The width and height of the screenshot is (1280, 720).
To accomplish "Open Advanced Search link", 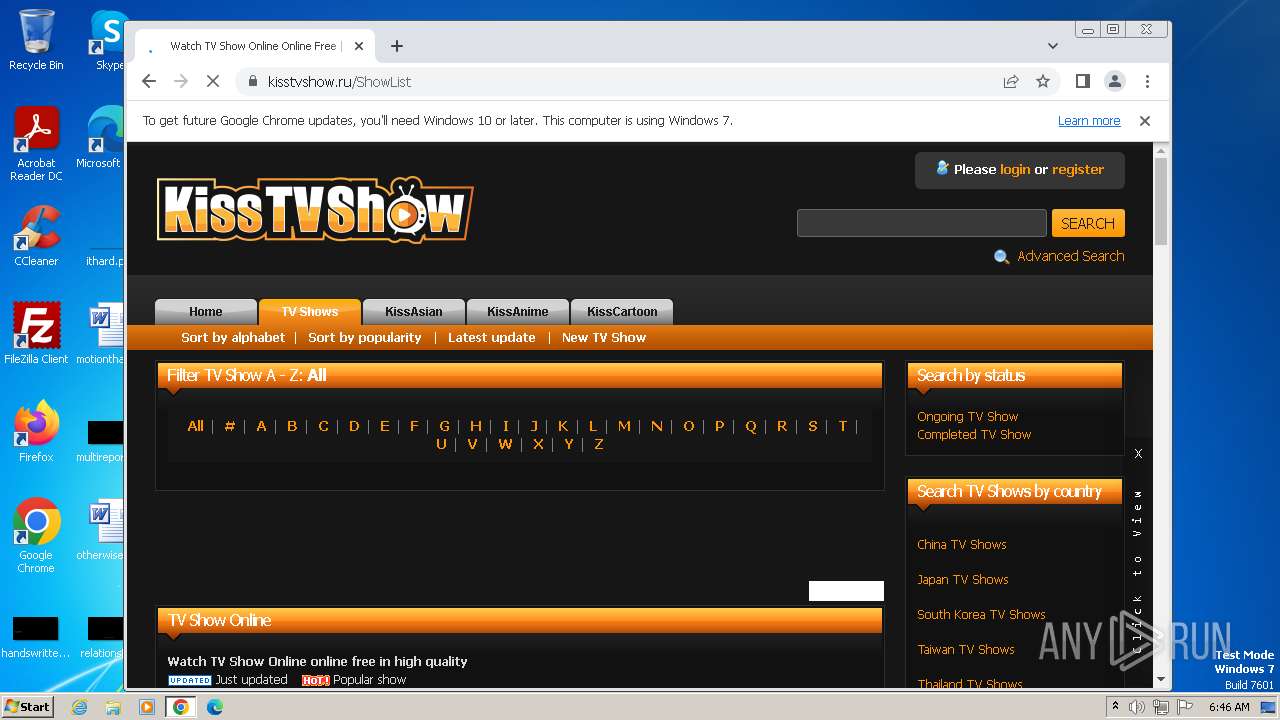I will pos(1070,256).
